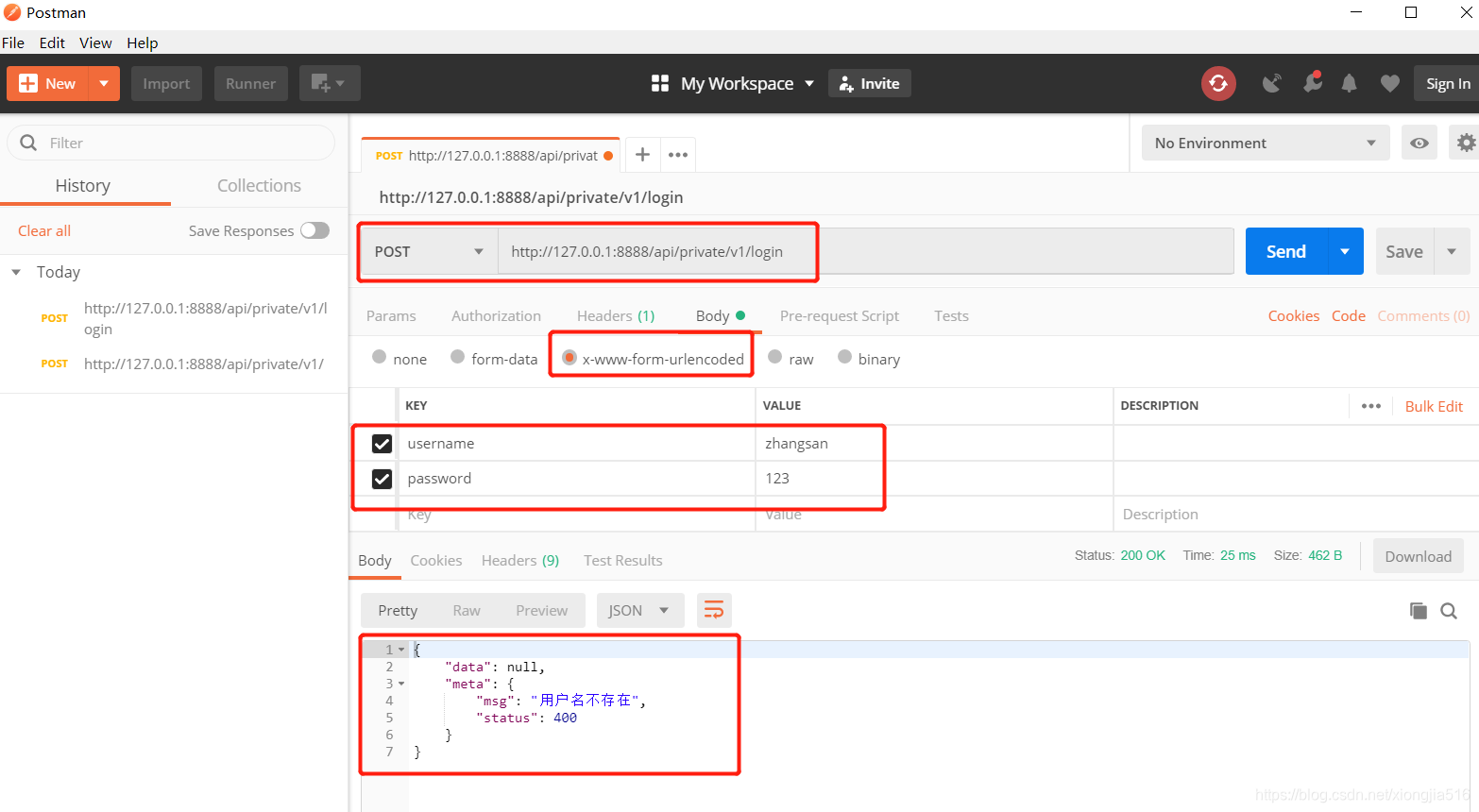Click the Runner button
Image resolution: width=1479 pixels, height=812 pixels.
click(250, 83)
